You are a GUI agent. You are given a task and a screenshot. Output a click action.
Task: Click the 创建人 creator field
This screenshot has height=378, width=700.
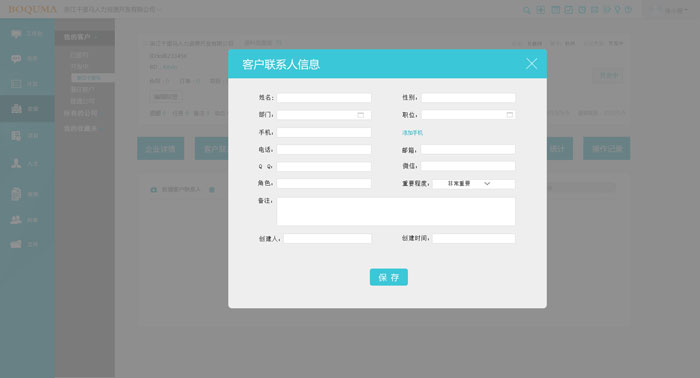(x=327, y=239)
